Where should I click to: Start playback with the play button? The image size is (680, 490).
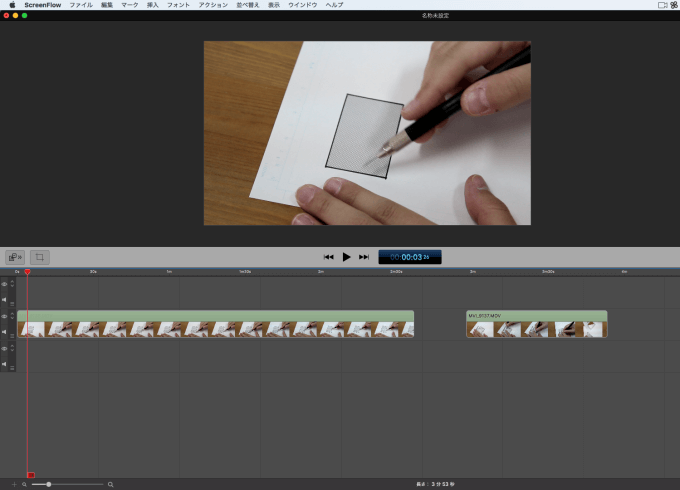(x=346, y=257)
